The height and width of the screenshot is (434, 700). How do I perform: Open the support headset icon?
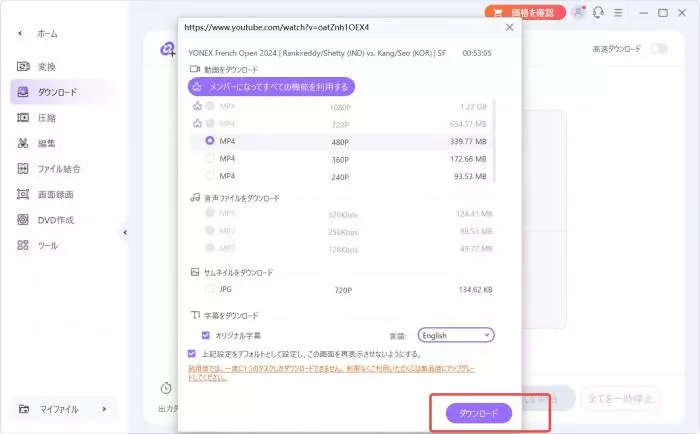[x=598, y=13]
